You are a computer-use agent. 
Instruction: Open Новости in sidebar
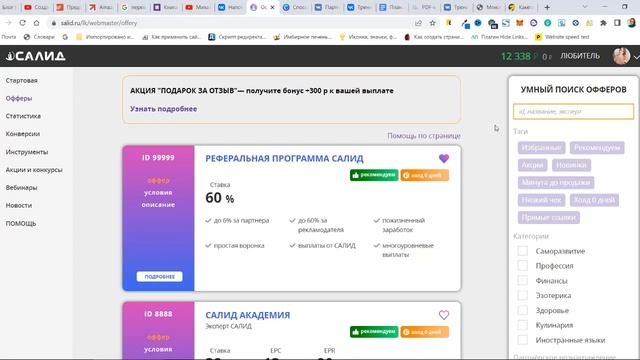click(19, 205)
